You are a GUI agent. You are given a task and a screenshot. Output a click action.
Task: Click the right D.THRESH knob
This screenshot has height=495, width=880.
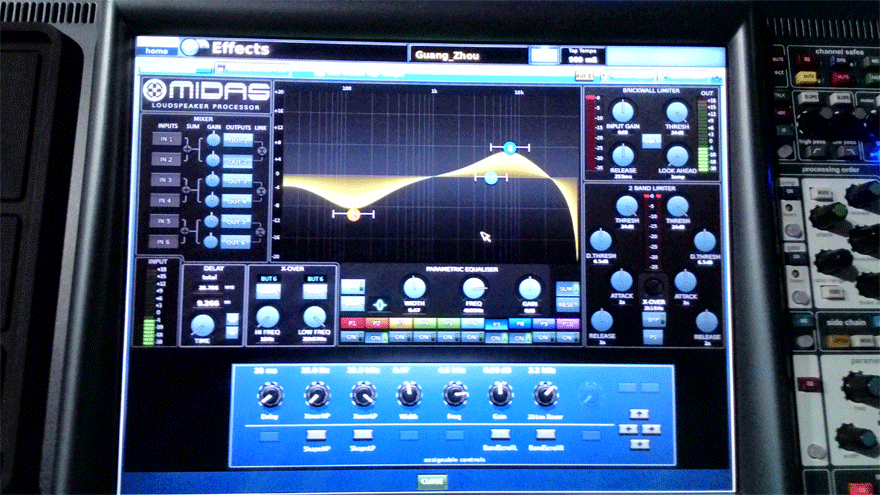[x=704, y=241]
